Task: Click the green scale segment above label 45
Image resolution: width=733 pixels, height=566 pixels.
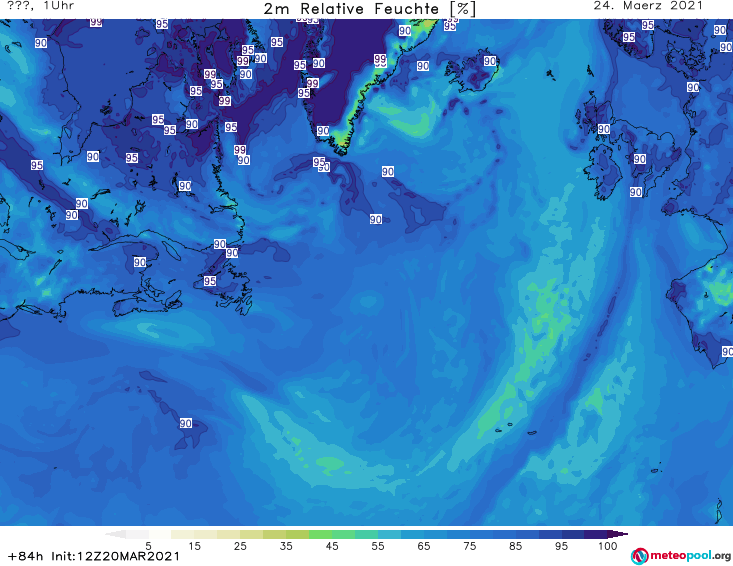Action: [x=332, y=534]
